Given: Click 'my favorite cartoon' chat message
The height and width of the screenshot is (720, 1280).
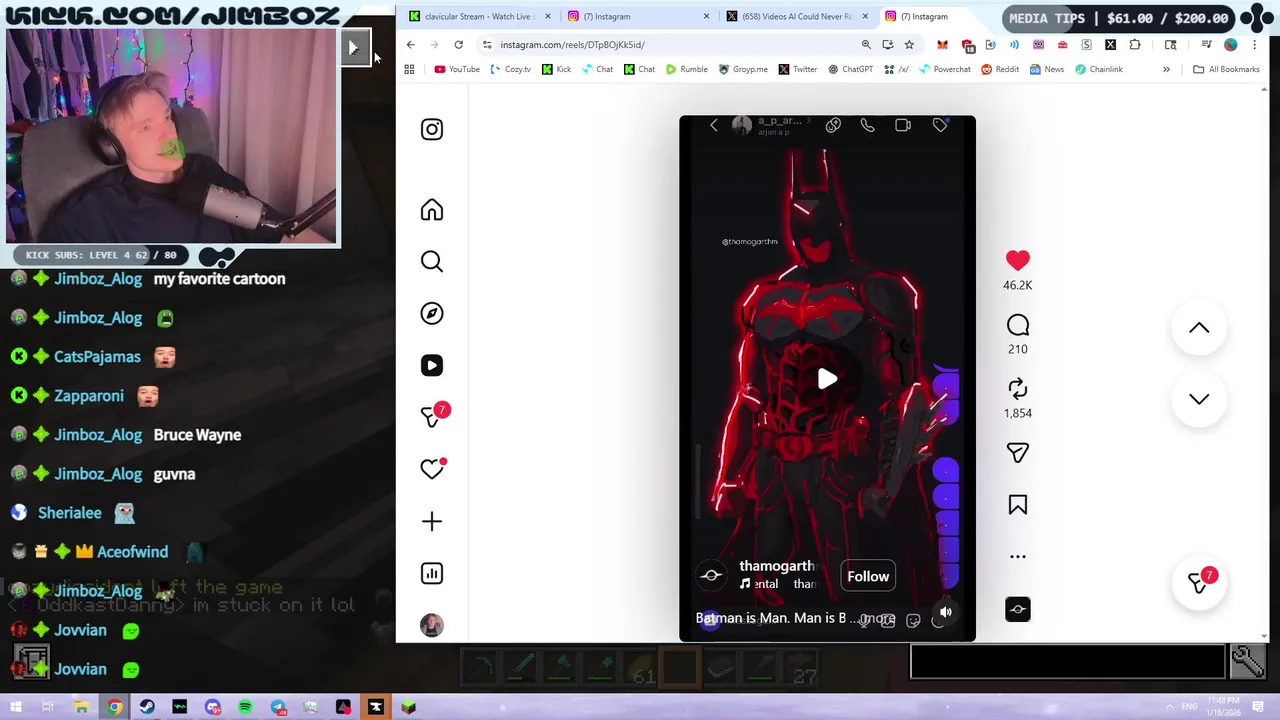Looking at the screenshot, I should point(219,279).
